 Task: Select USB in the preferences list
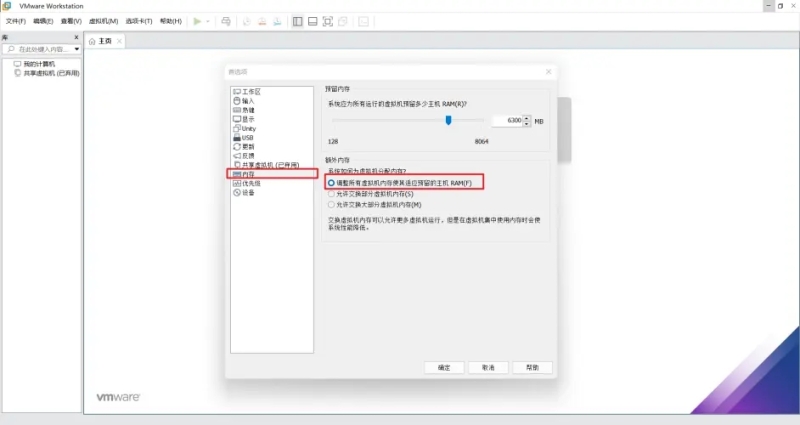(244, 138)
